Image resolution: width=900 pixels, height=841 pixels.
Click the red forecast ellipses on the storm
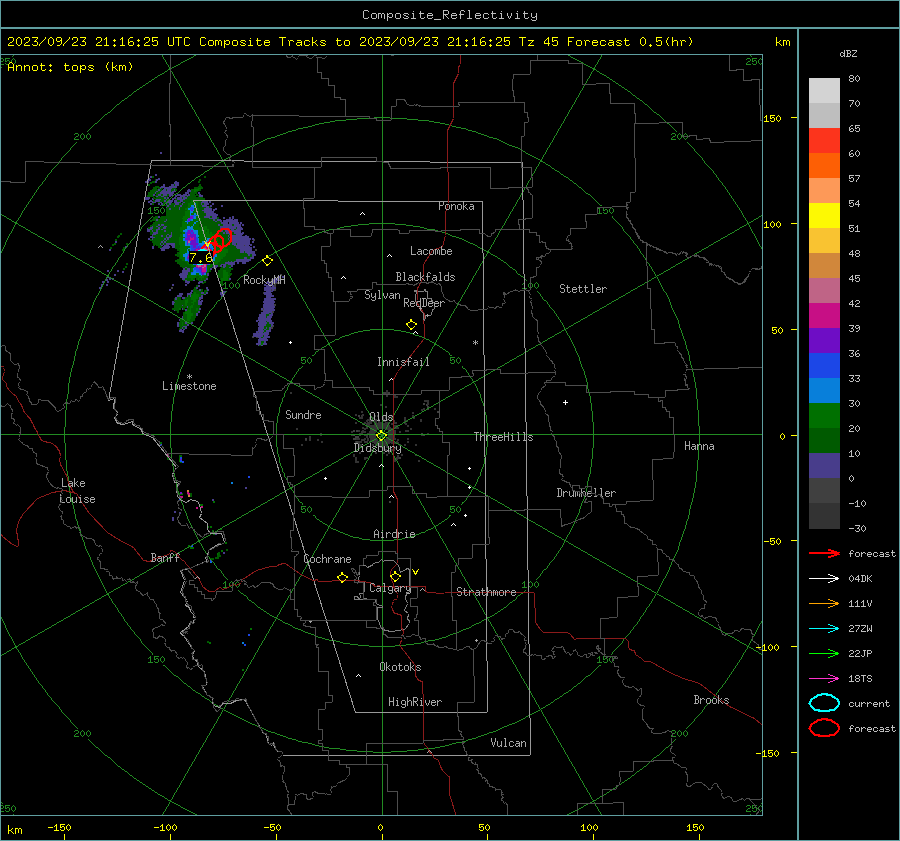tap(220, 240)
